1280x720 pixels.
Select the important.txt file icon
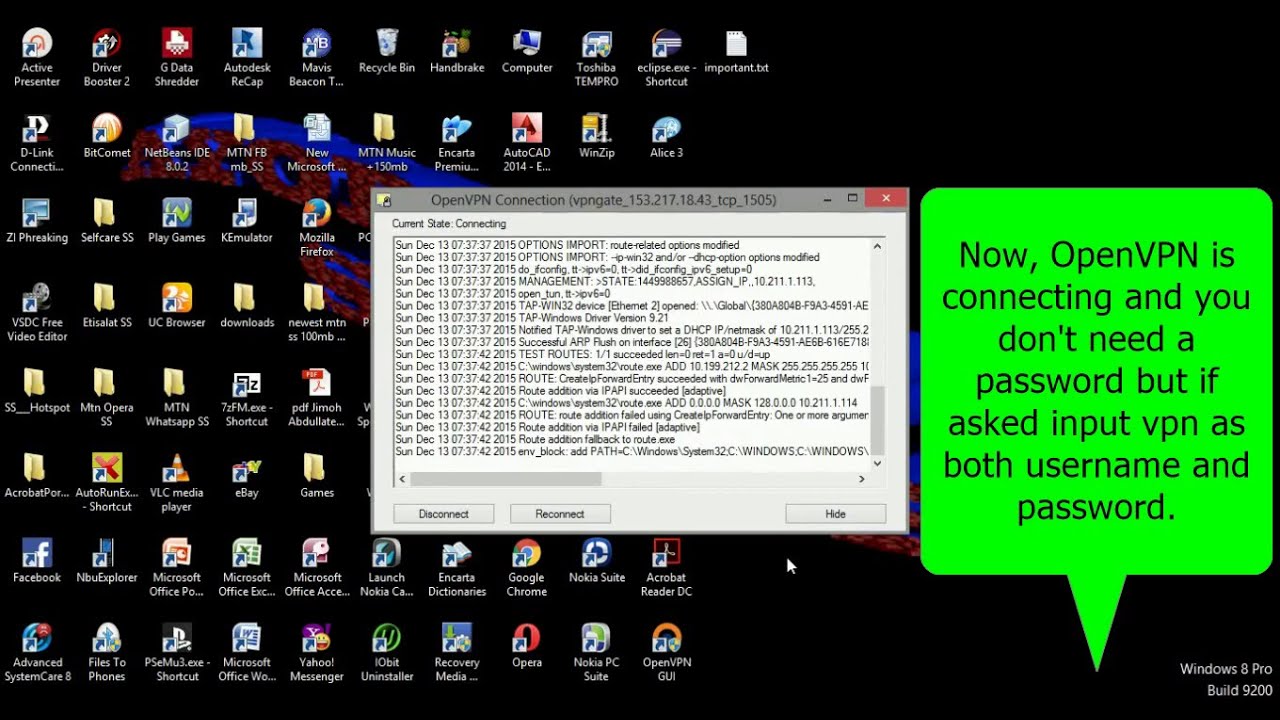737,51
